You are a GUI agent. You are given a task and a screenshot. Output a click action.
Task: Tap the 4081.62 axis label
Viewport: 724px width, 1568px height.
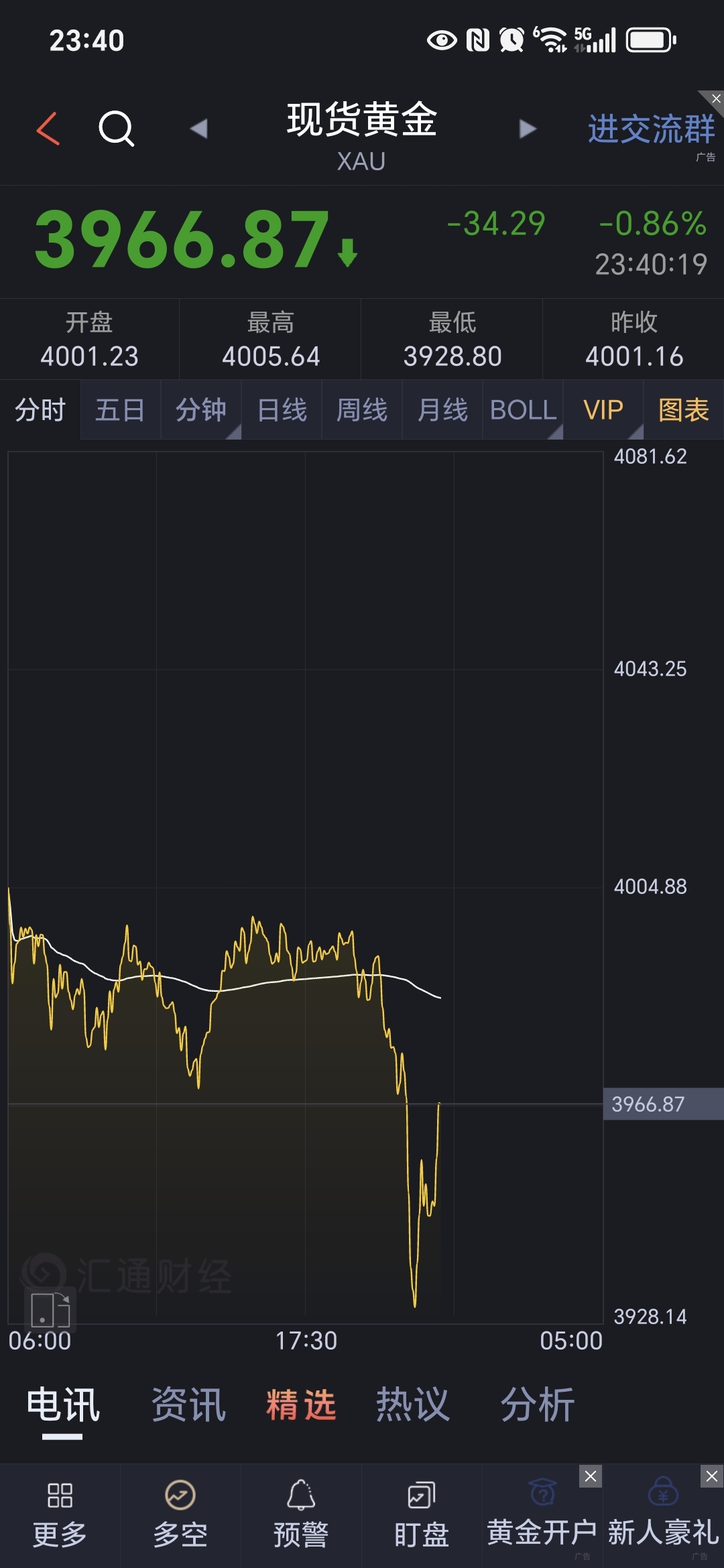(650, 456)
